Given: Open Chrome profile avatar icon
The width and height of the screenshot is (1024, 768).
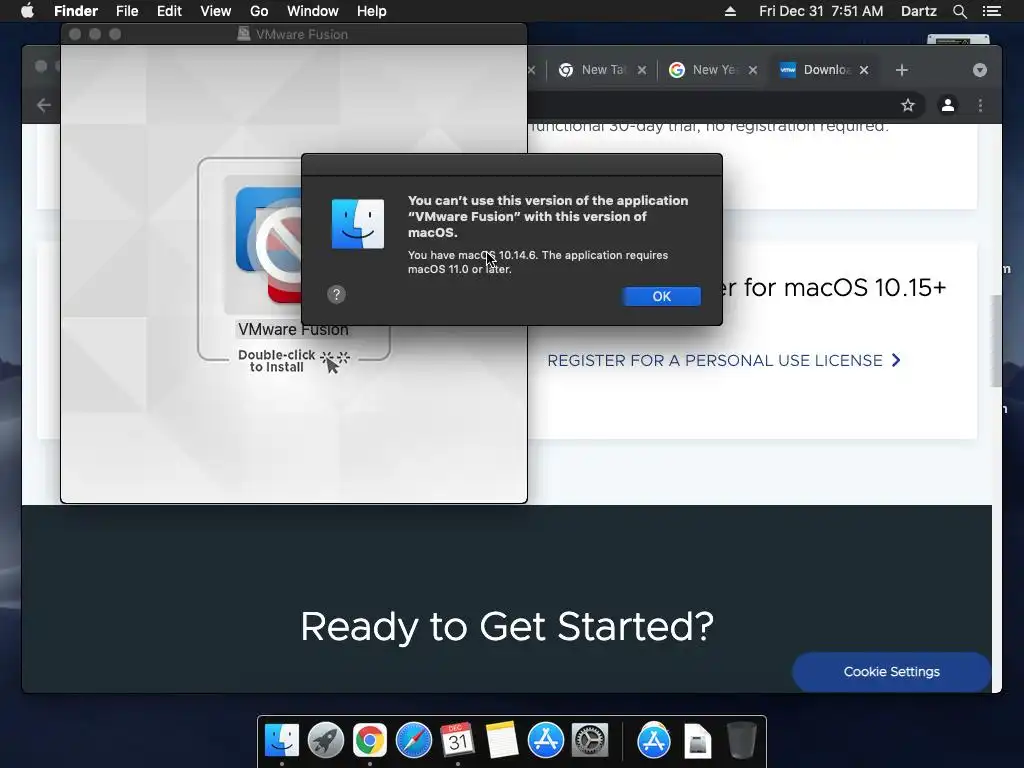Looking at the screenshot, I should pyautogui.click(x=948, y=105).
